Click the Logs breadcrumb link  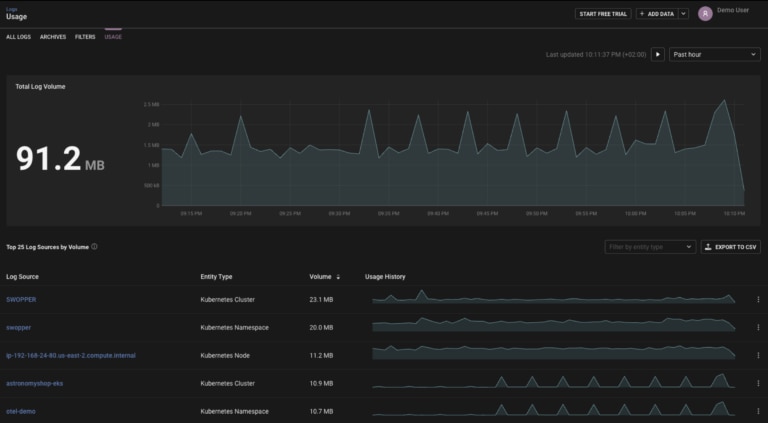pyautogui.click(x=11, y=9)
